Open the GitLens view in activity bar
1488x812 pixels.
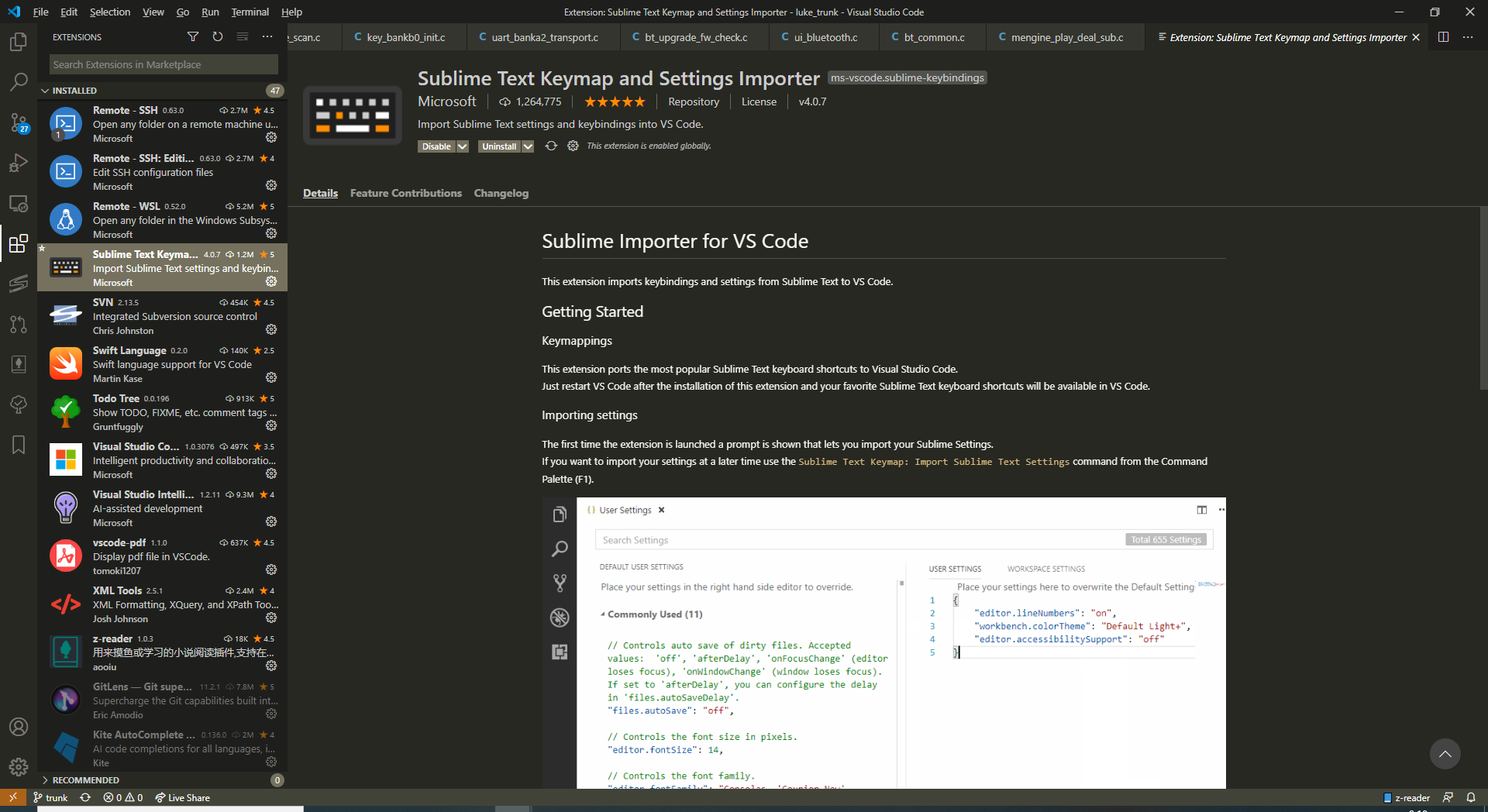pyautogui.click(x=19, y=284)
